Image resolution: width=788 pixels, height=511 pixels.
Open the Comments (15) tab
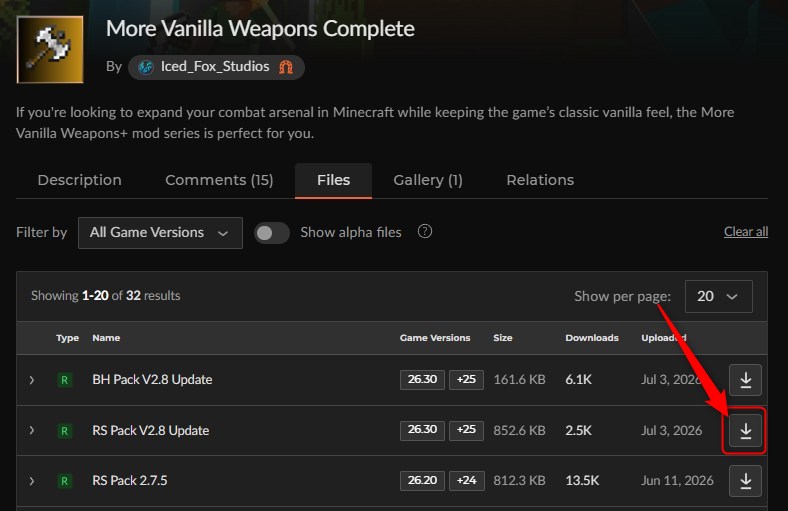click(x=219, y=180)
